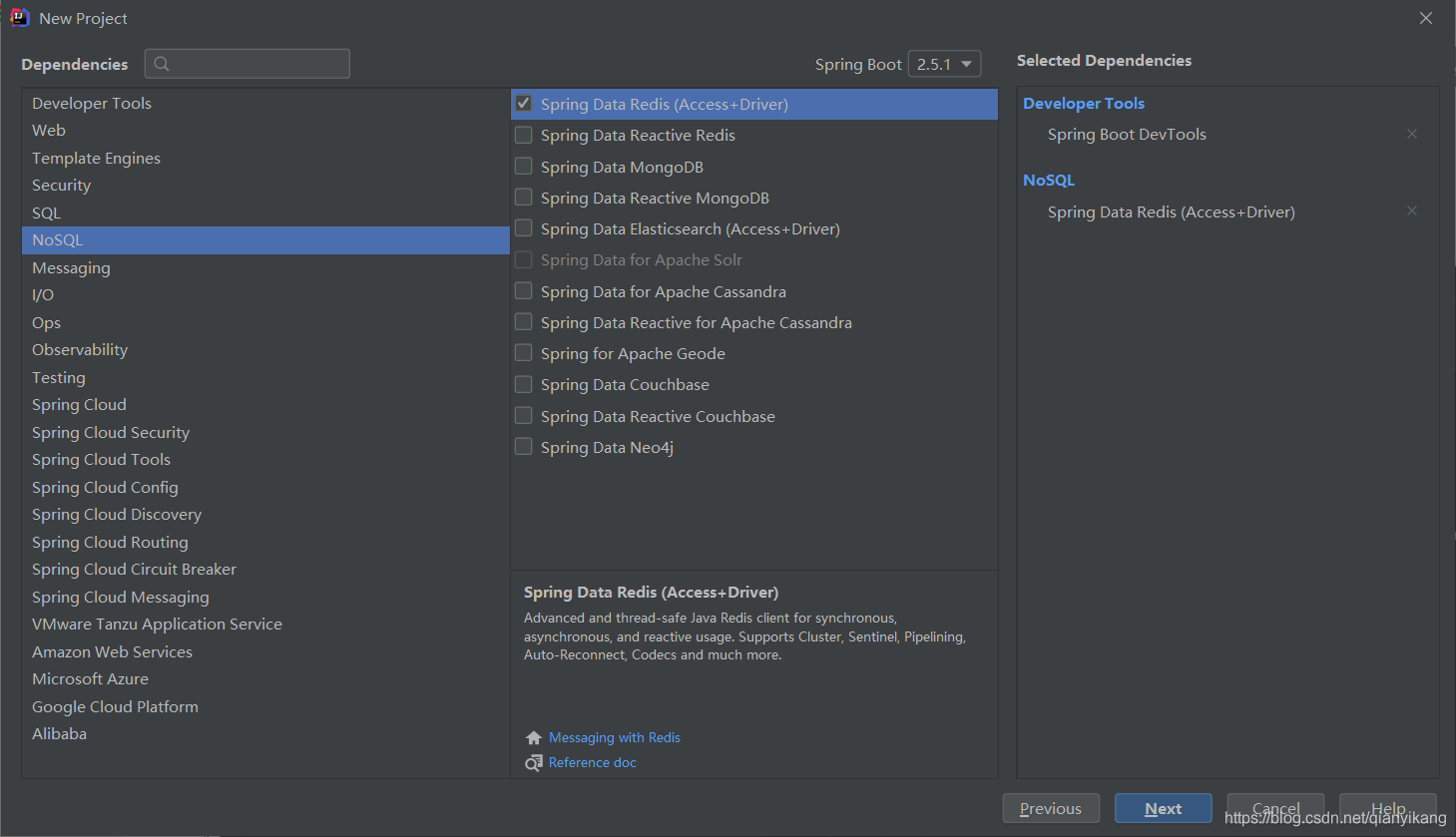Tick Spring Data Reactive for Apache Cassandra
1456x837 pixels.
tap(523, 321)
